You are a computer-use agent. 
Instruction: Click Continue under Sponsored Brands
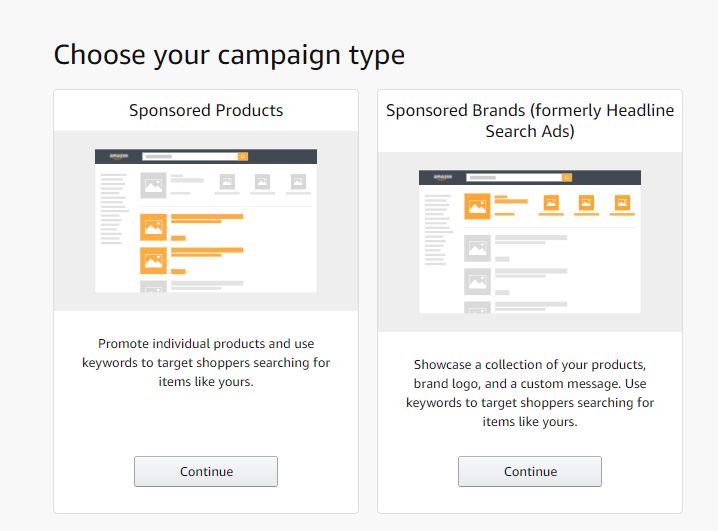pos(530,471)
